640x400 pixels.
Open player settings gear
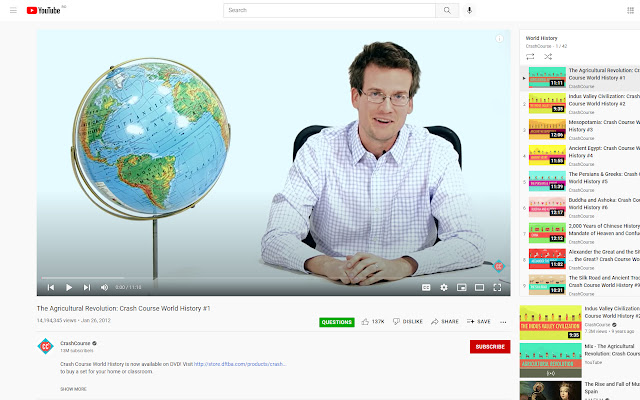pyautogui.click(x=444, y=287)
